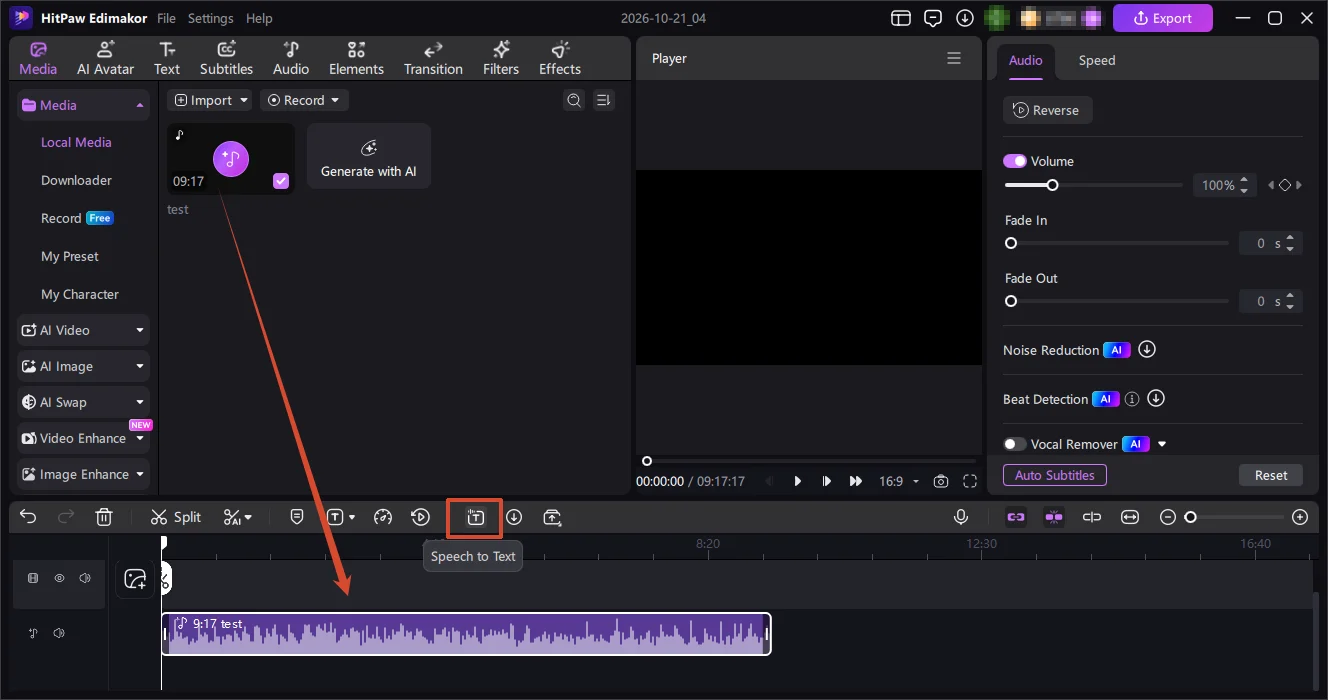Open the Record dropdown menu
The height and width of the screenshot is (700, 1328).
tap(304, 100)
